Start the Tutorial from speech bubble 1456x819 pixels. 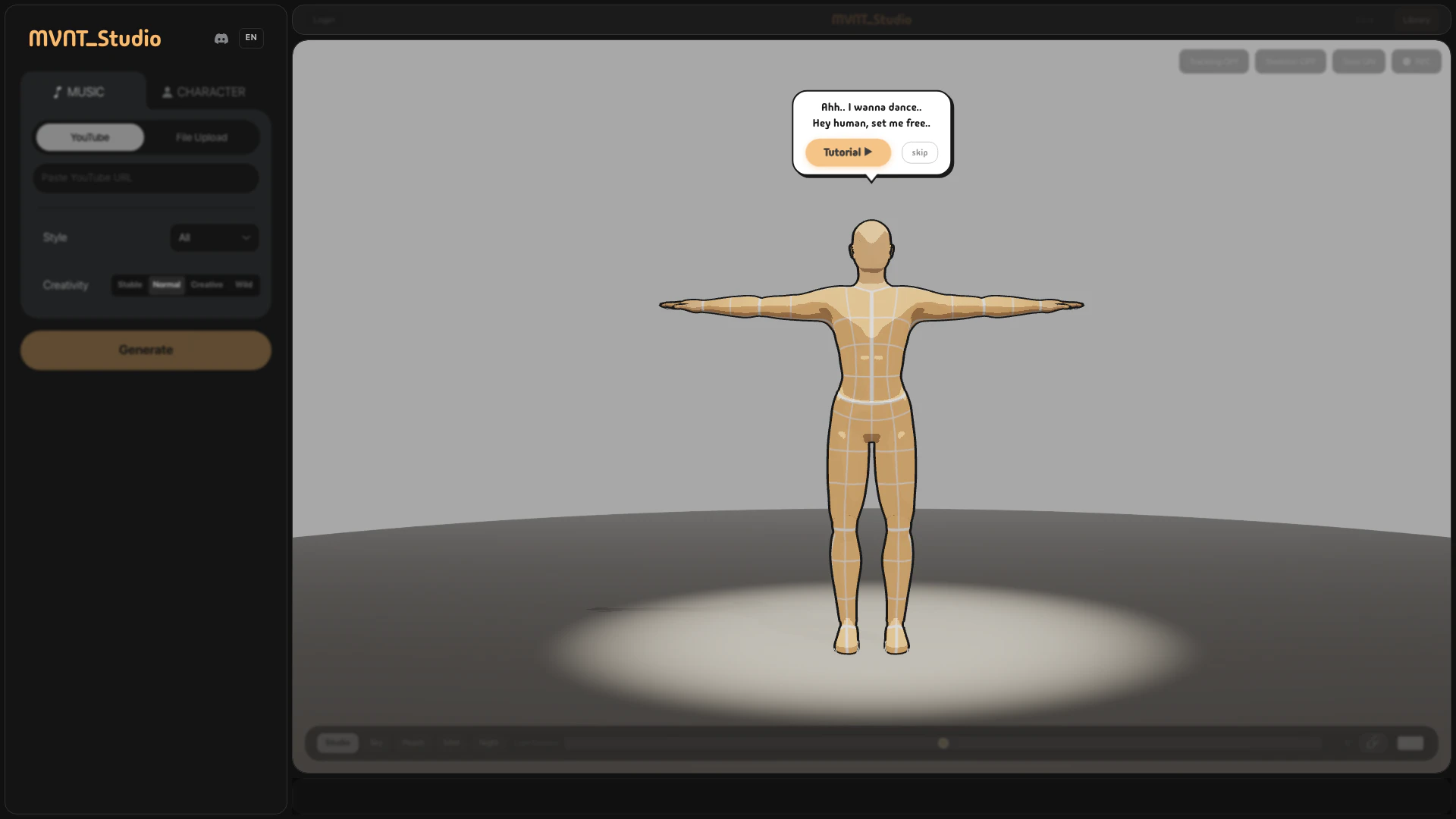[847, 152]
